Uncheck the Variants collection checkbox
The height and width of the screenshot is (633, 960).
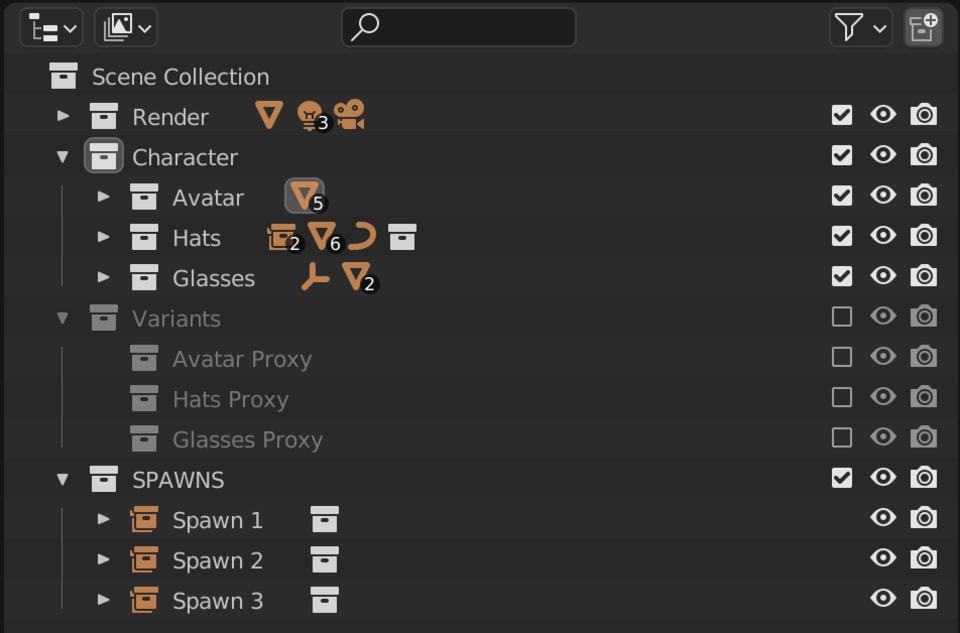(840, 317)
